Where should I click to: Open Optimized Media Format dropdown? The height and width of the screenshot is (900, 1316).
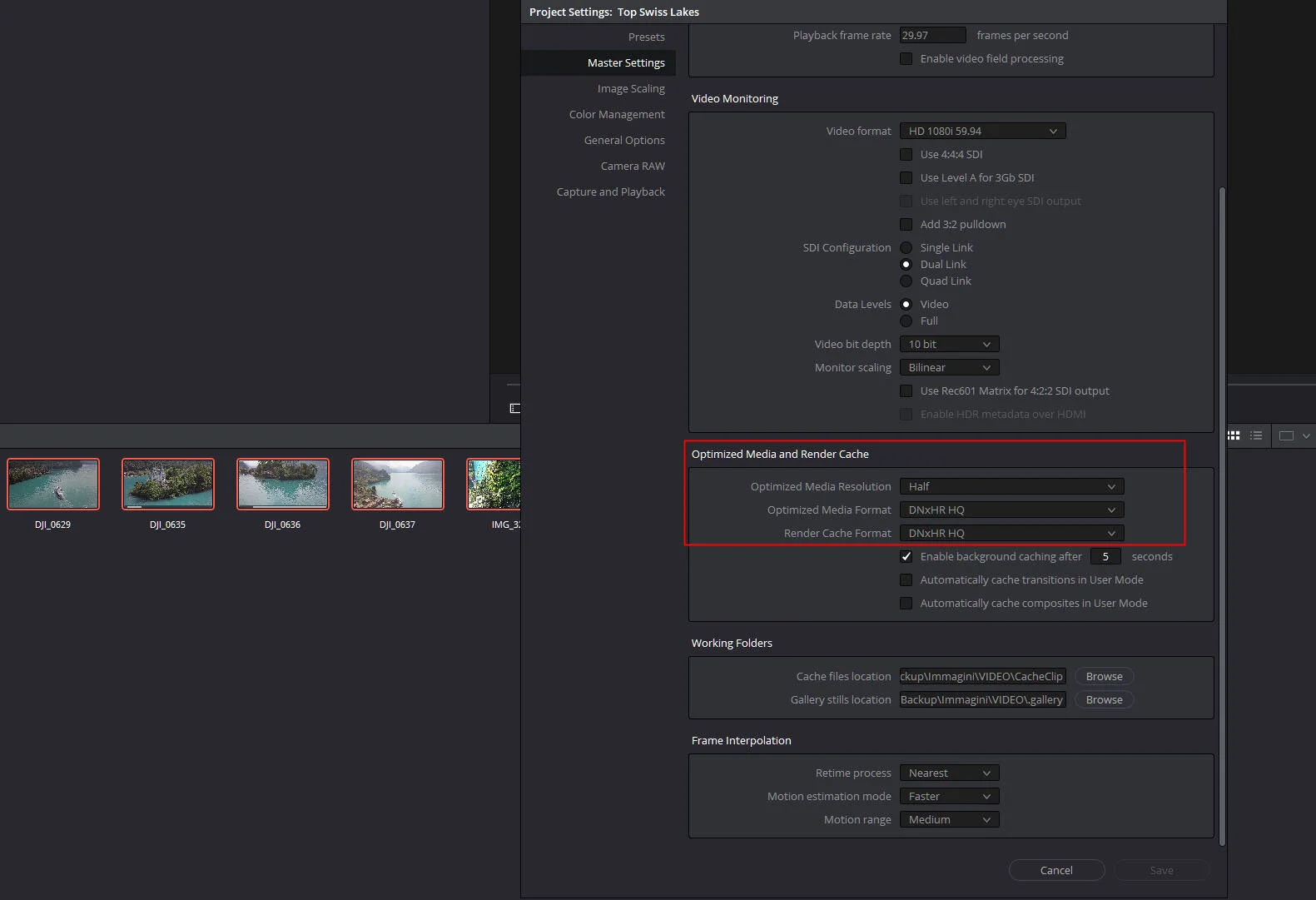[x=1011, y=510]
